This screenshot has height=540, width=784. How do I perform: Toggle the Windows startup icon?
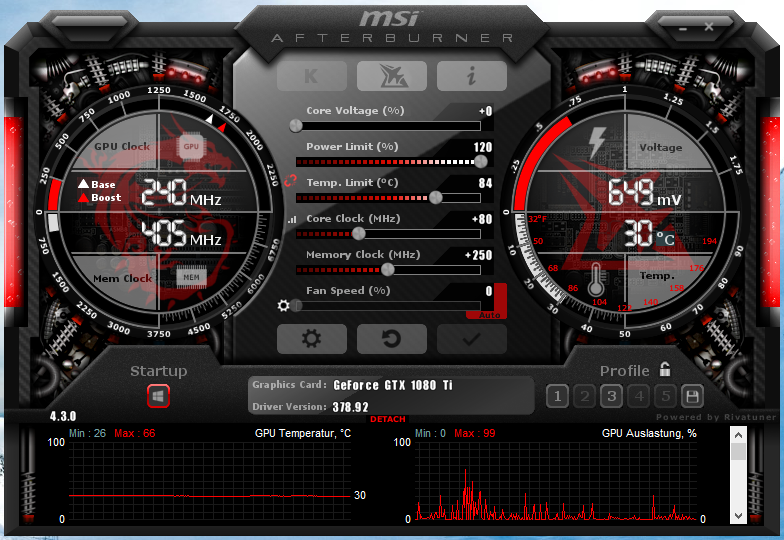158,396
